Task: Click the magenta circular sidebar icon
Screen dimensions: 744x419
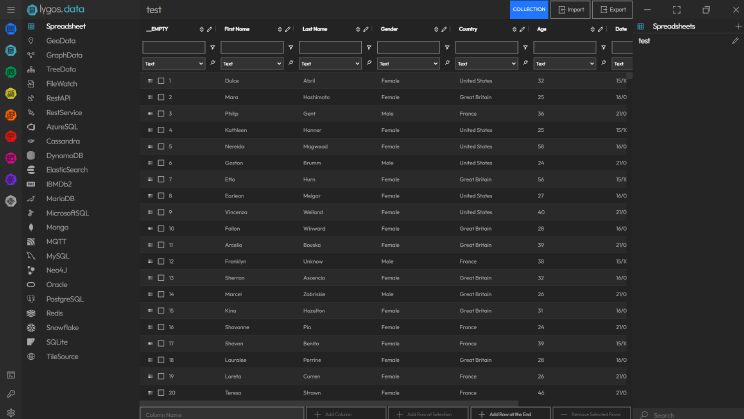Action: tap(10, 158)
